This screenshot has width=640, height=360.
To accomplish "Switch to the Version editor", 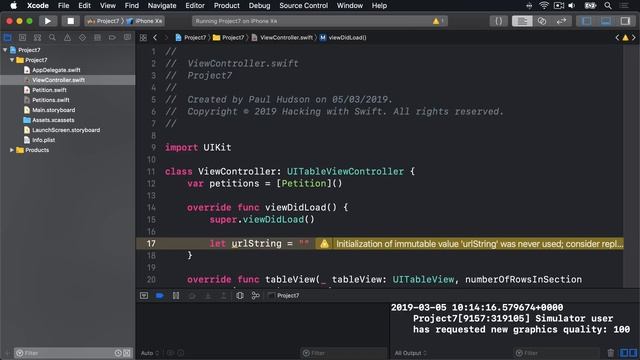I will (x=562, y=21).
